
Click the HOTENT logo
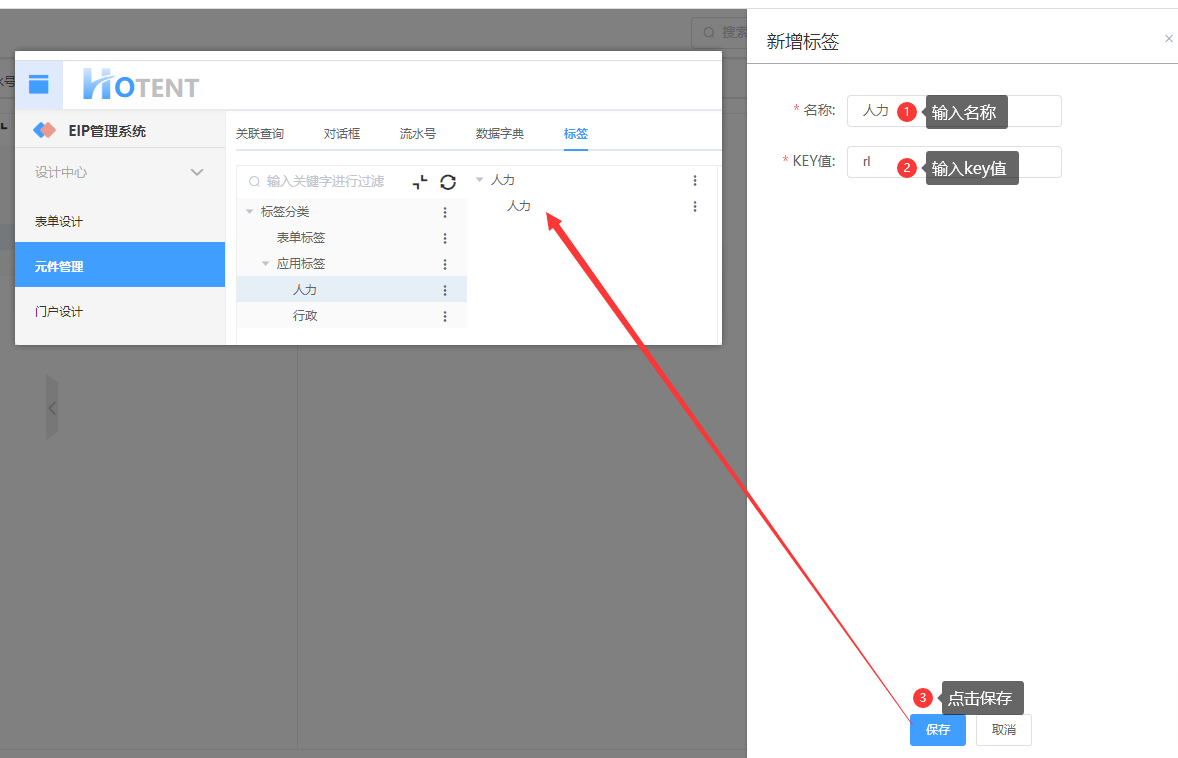(x=141, y=84)
